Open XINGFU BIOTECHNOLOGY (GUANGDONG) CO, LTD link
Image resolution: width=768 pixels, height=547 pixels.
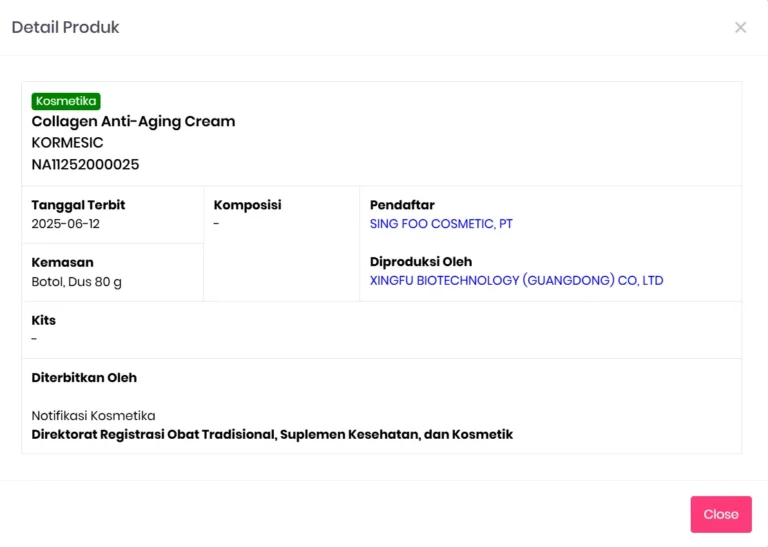(516, 281)
